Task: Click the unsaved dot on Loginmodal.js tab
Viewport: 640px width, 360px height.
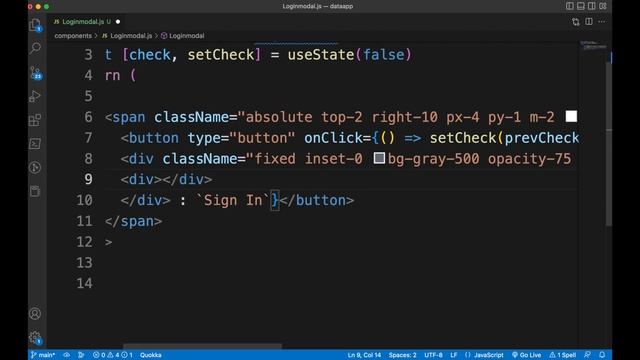Action: tap(118, 22)
